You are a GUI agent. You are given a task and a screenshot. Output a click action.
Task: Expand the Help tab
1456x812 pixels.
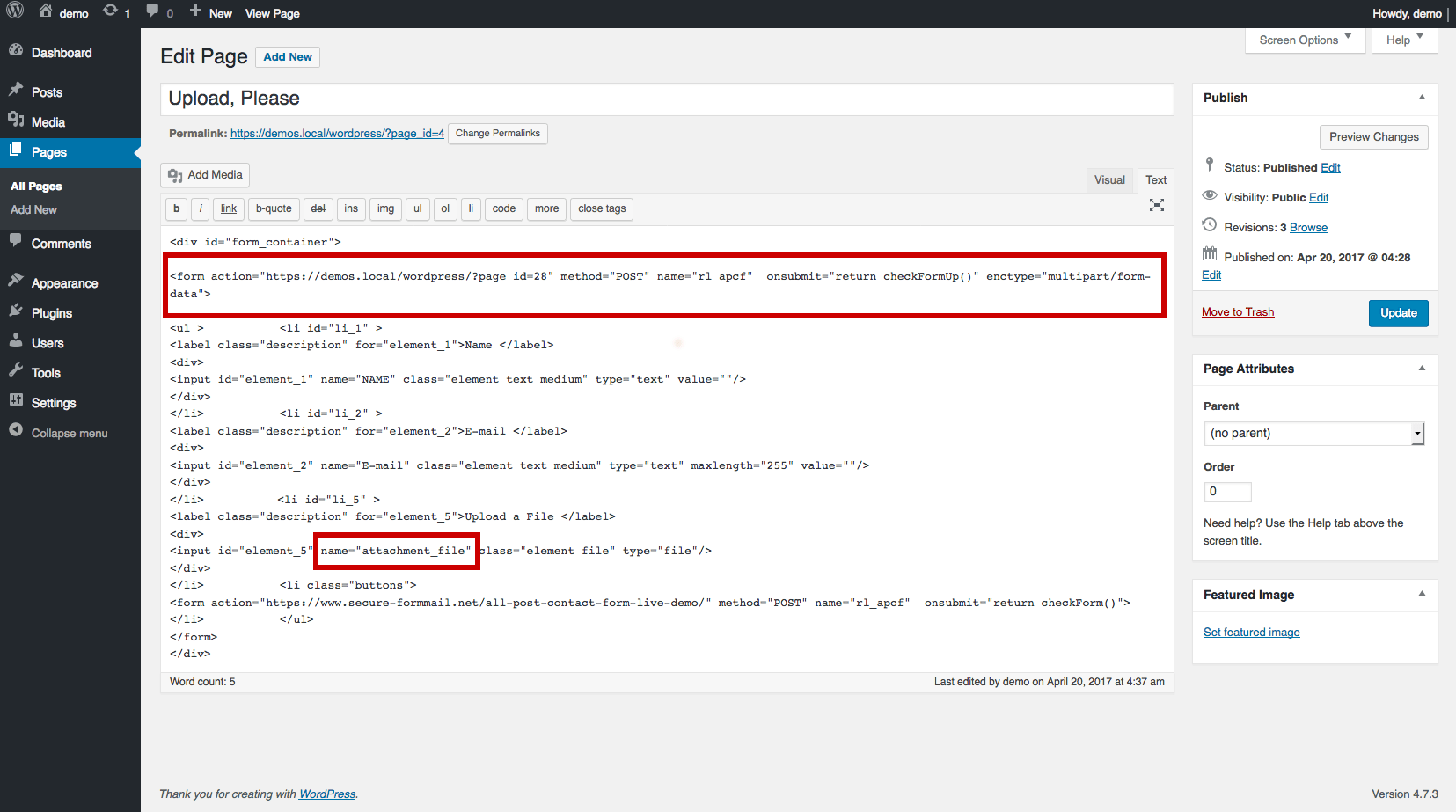click(x=1404, y=40)
